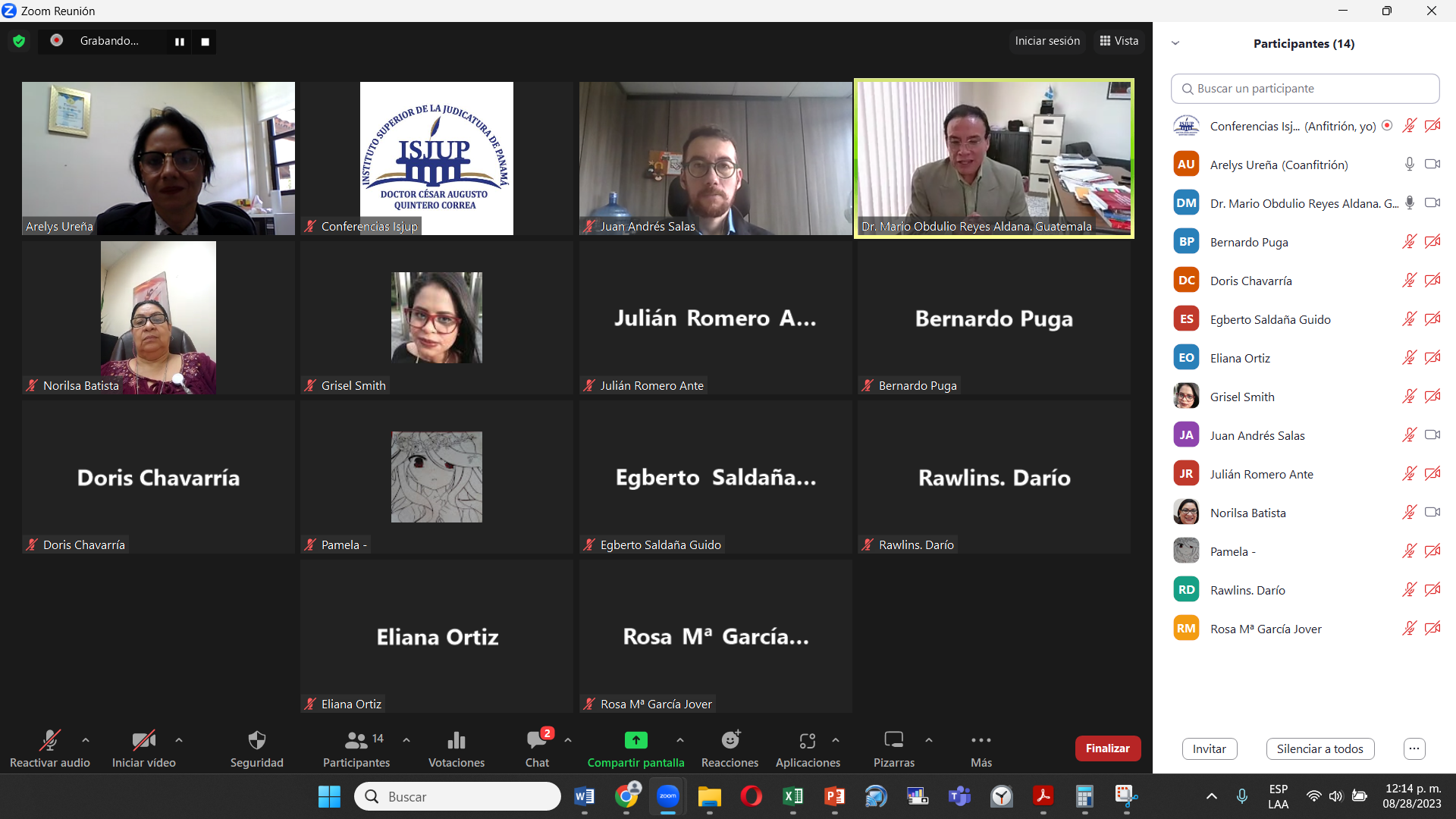Click the green encryption shield icon

[x=19, y=41]
